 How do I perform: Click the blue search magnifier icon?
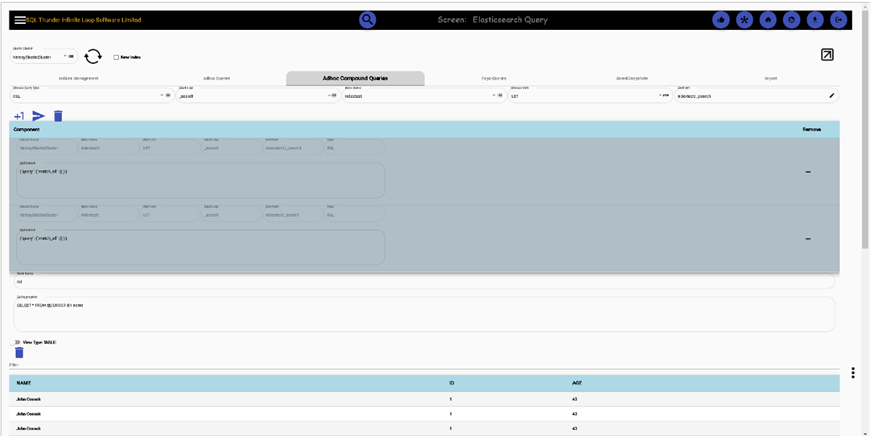(367, 20)
